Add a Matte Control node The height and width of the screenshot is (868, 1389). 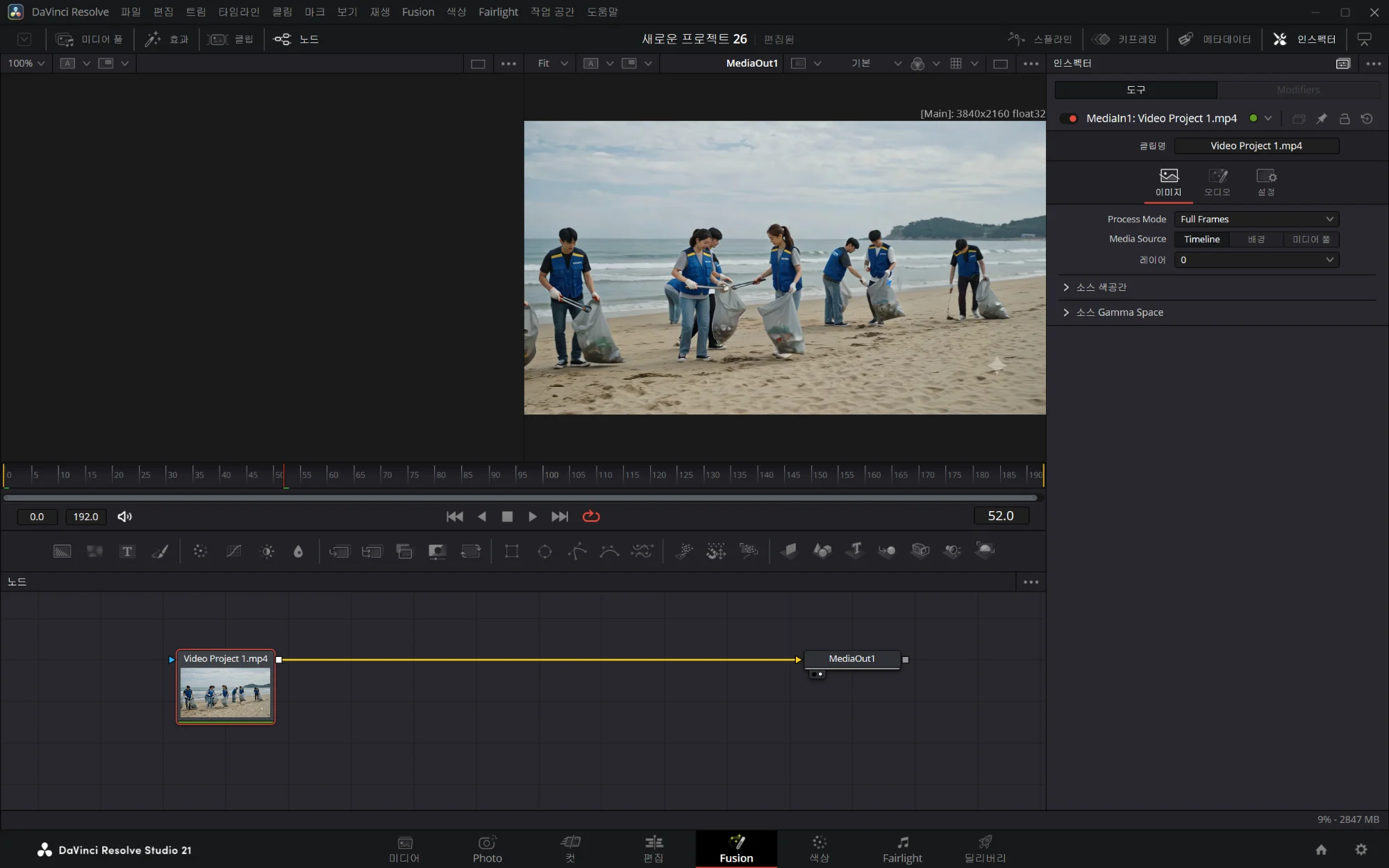pyautogui.click(x=438, y=551)
